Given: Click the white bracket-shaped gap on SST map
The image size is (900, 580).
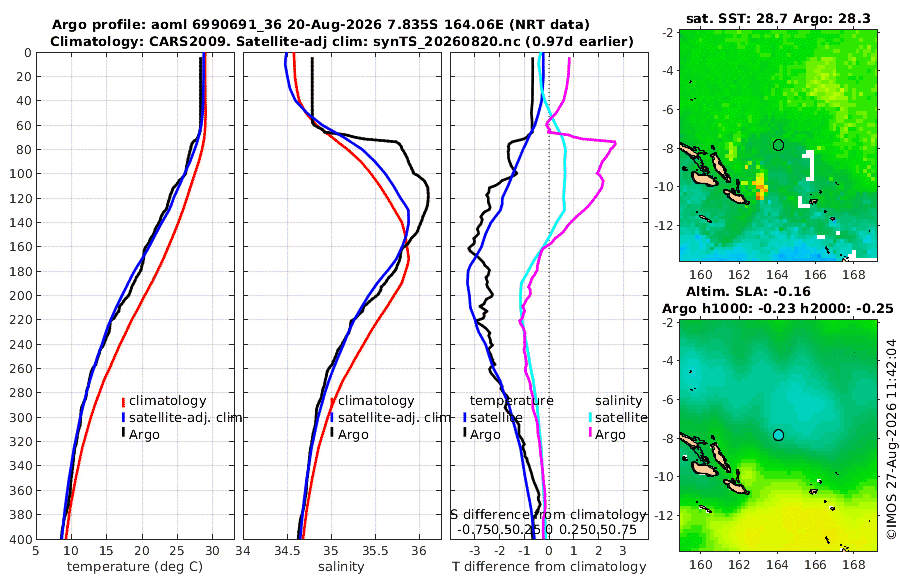Looking at the screenshot, I should [810, 165].
